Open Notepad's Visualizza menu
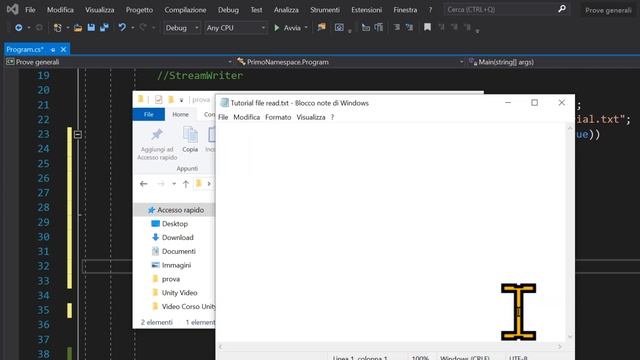The image size is (640, 360). 311,117
